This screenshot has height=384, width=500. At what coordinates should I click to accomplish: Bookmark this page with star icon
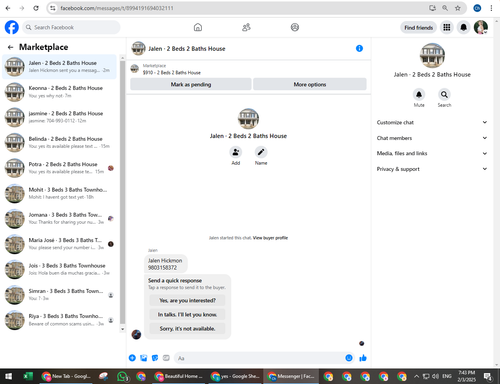pos(458,8)
